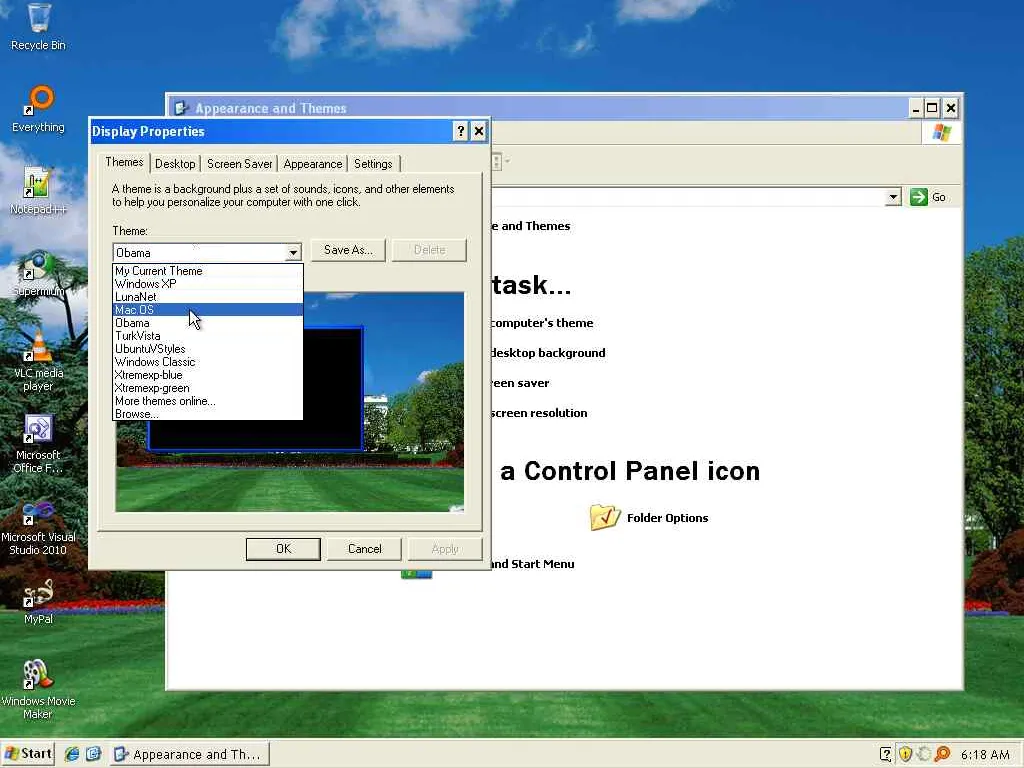Click the green Go arrow in address bar
Screen dimensions: 1024x768
click(918, 197)
